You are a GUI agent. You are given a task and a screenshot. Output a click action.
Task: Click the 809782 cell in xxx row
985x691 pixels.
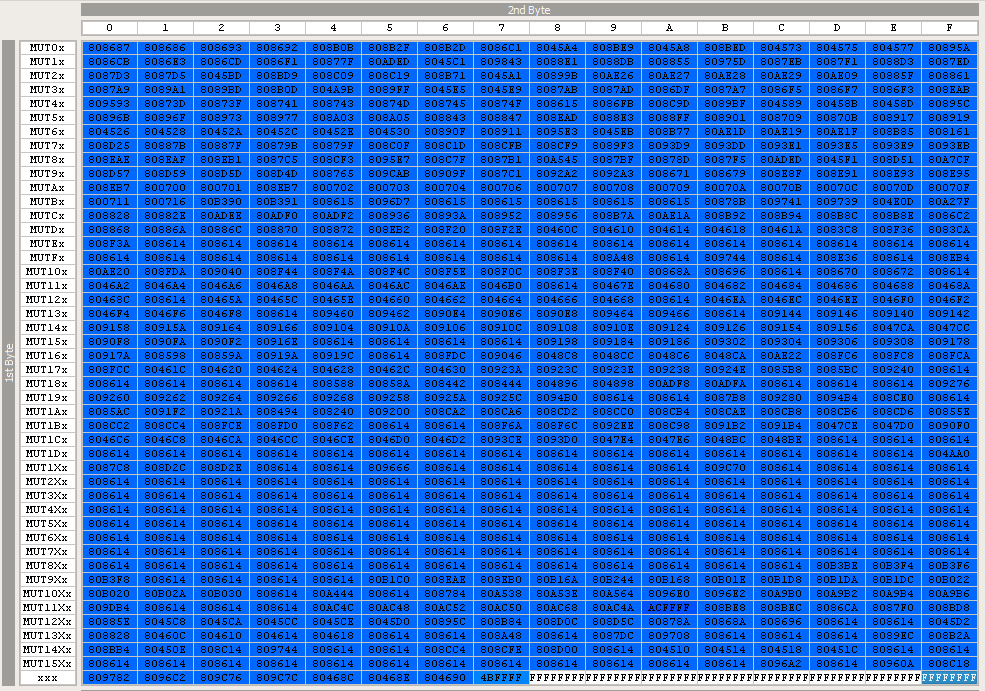(109, 677)
